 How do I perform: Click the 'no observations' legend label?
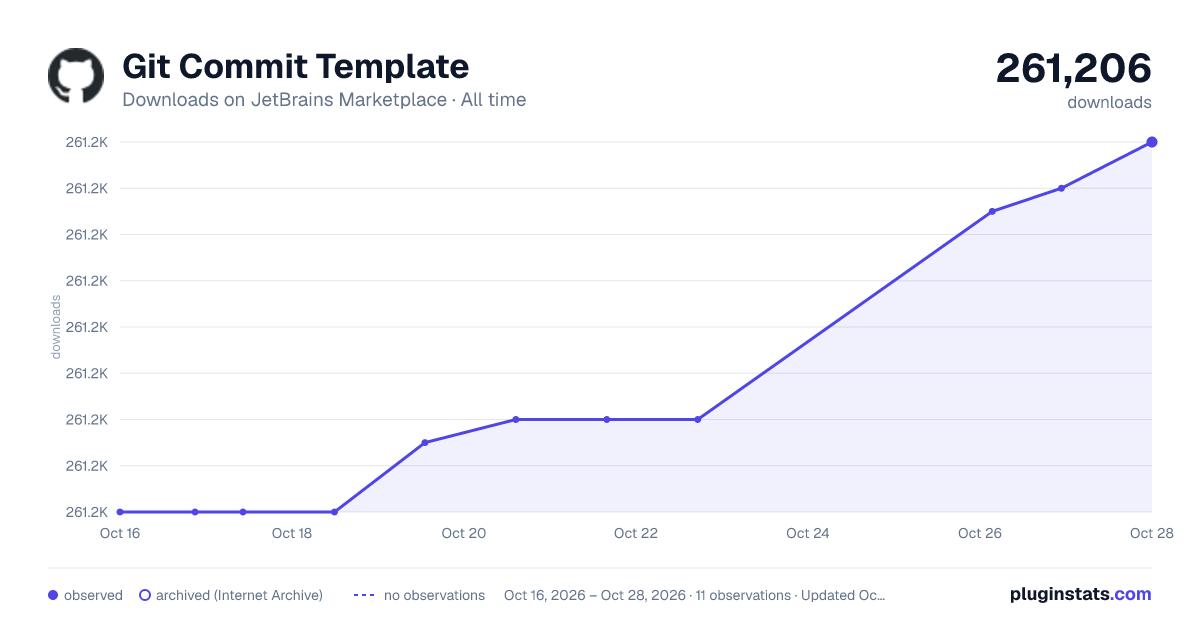(x=434, y=595)
